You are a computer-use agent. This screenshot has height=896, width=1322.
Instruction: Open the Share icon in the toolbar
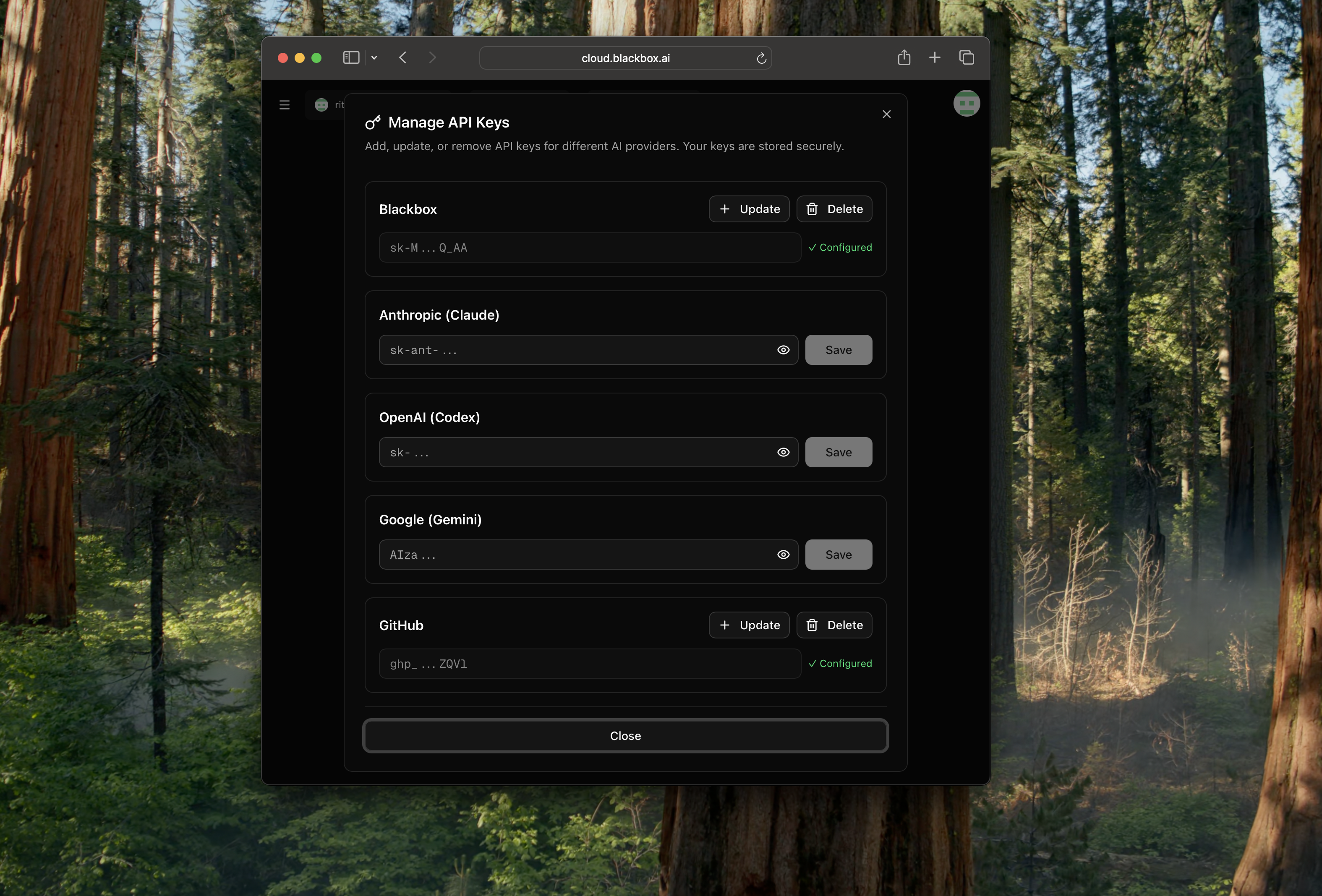pos(904,57)
